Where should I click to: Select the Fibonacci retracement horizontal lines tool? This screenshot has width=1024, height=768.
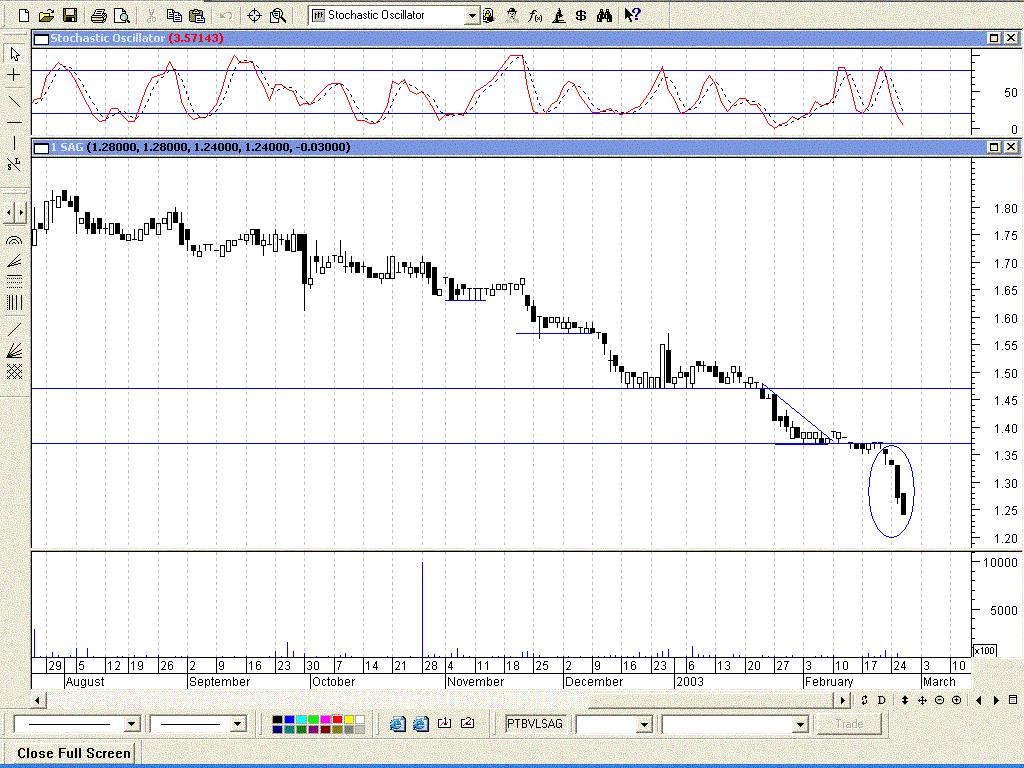(14, 281)
